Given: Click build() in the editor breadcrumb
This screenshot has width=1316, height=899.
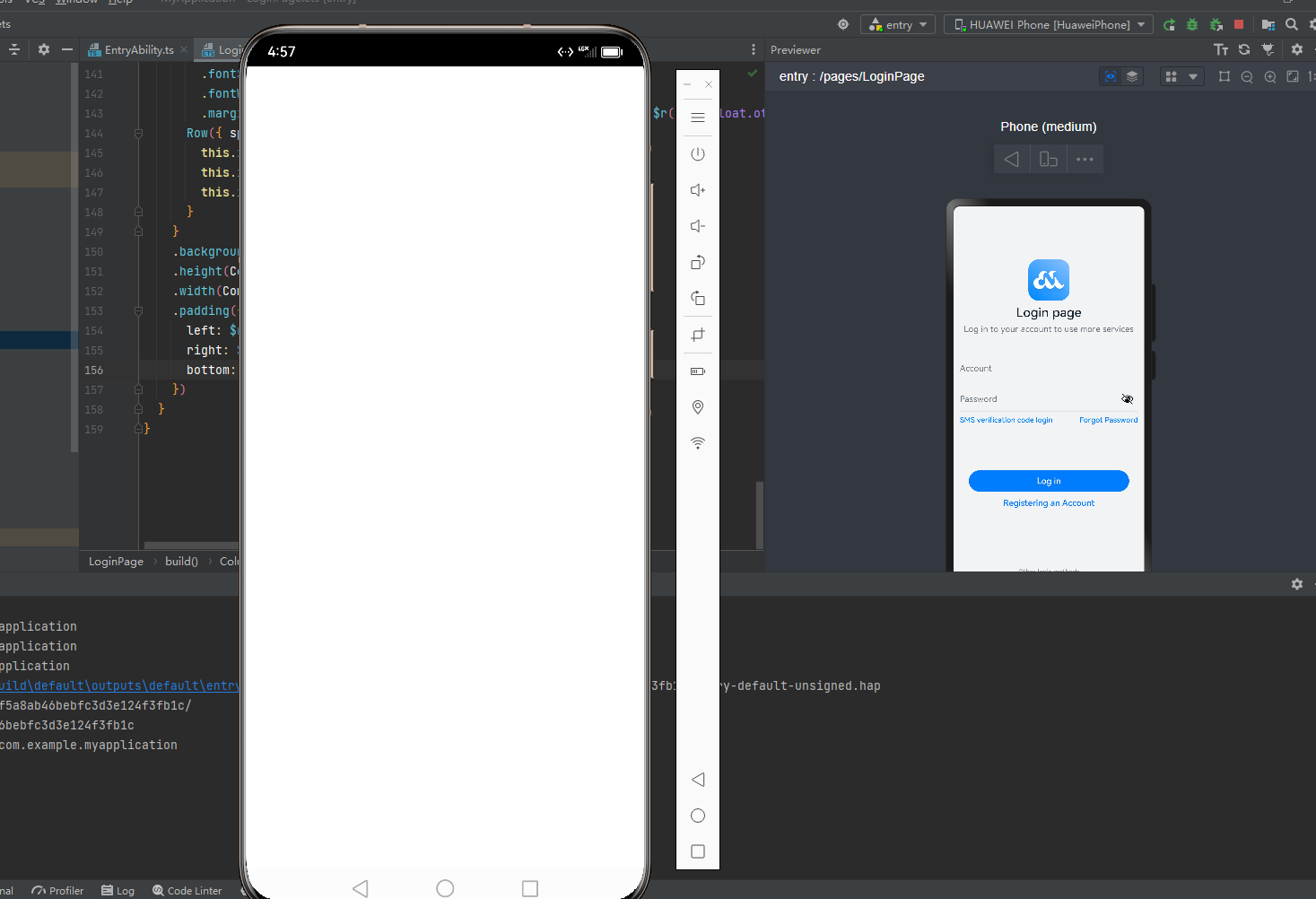Looking at the screenshot, I should (181, 562).
